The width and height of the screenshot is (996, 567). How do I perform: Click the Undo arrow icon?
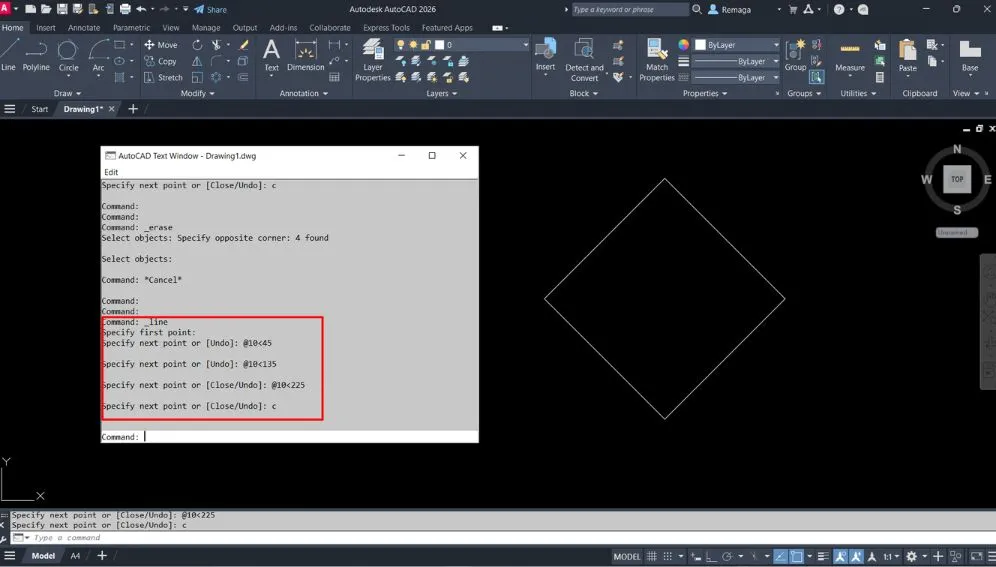141,10
